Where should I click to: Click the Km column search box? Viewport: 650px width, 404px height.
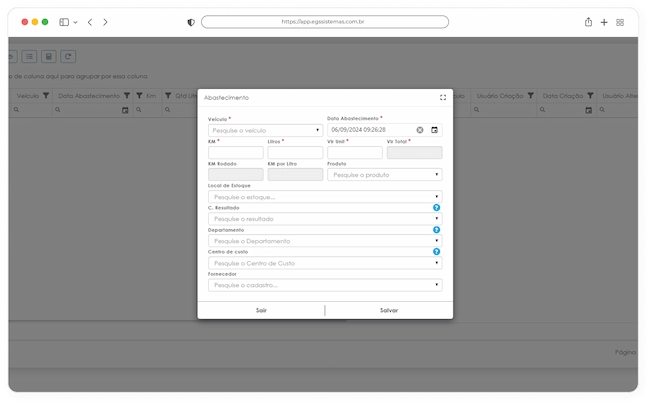[x=149, y=110]
